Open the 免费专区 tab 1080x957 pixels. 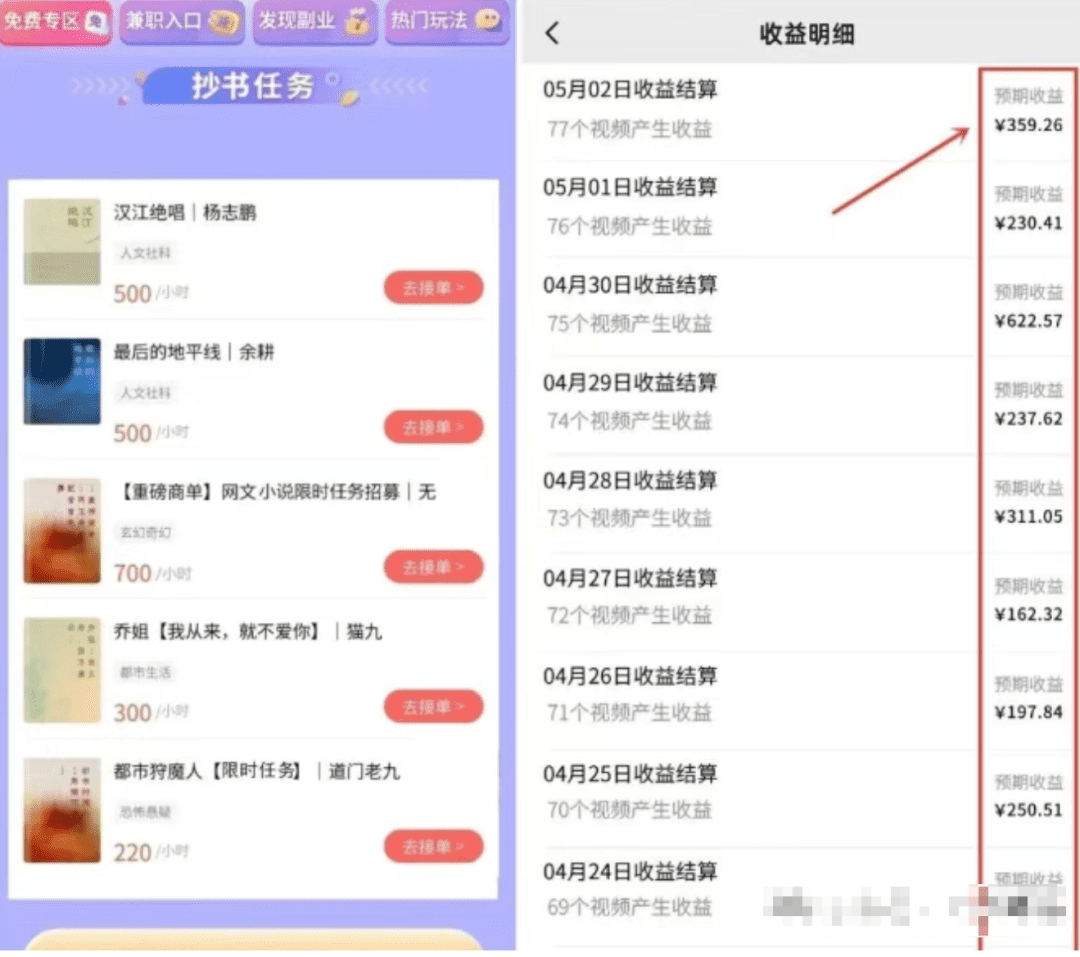(x=55, y=21)
